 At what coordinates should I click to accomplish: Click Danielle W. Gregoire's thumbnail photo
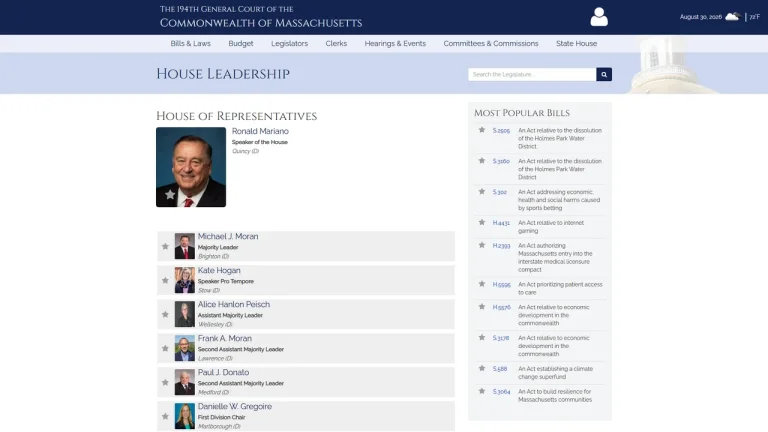pos(185,416)
